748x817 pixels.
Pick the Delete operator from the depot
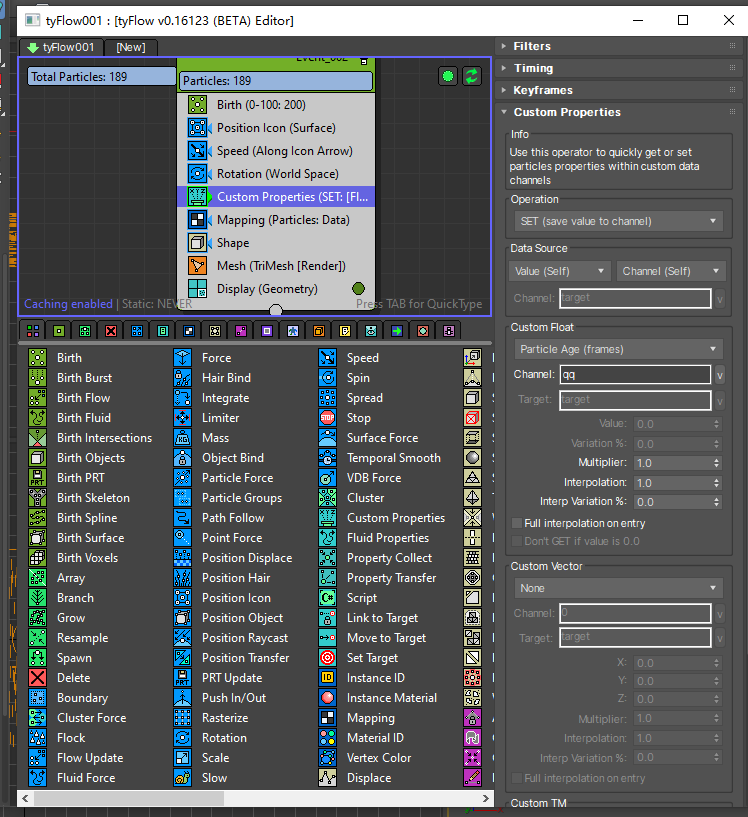(x=73, y=678)
